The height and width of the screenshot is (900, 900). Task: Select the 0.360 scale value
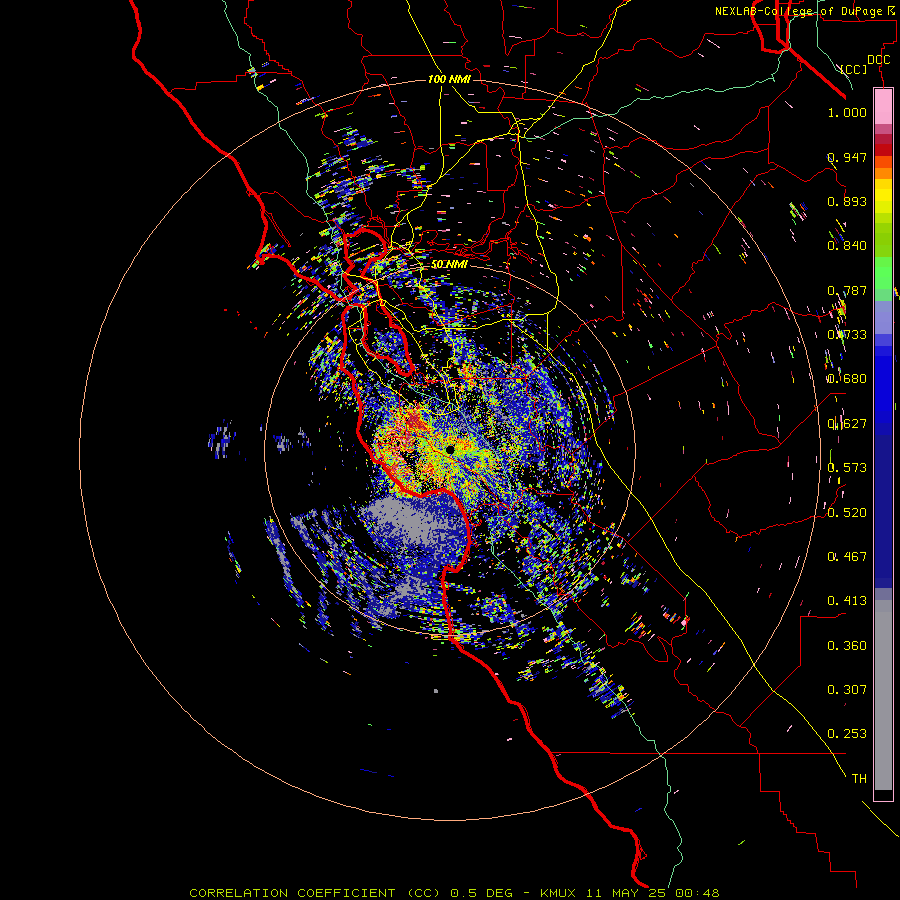[x=847, y=646]
